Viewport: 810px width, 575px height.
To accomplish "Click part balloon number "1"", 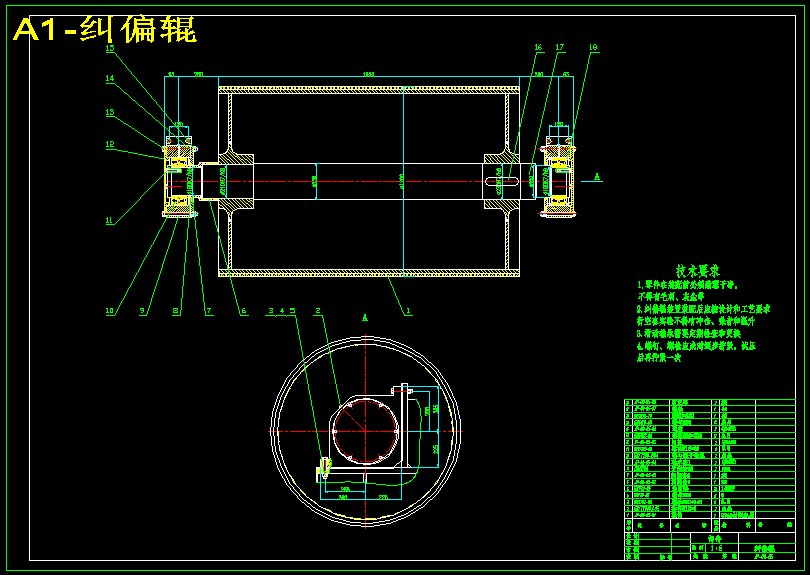I will point(408,311).
